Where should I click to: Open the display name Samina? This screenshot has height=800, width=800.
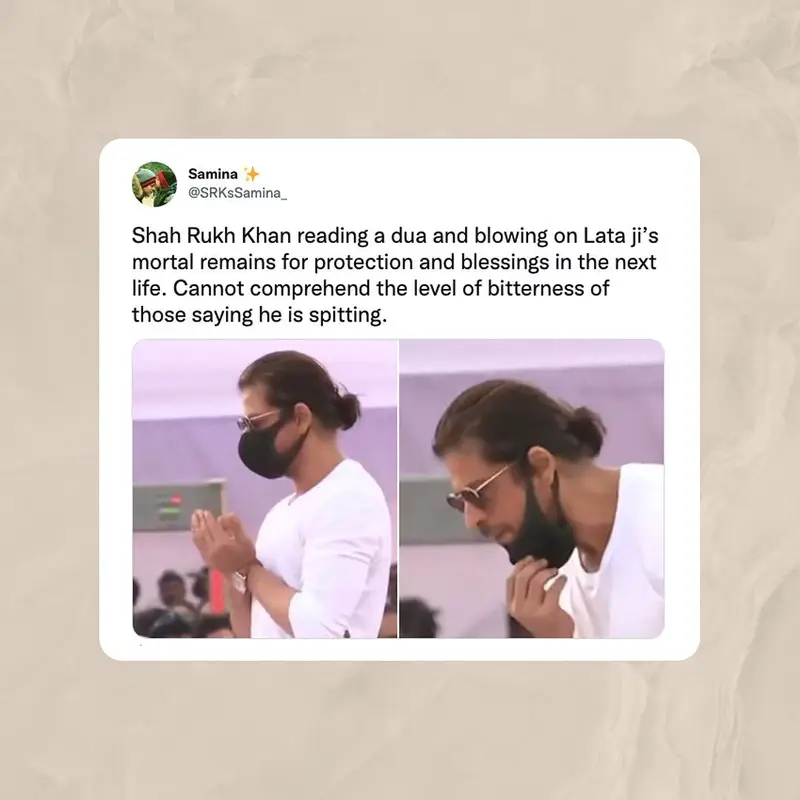[x=213, y=174]
